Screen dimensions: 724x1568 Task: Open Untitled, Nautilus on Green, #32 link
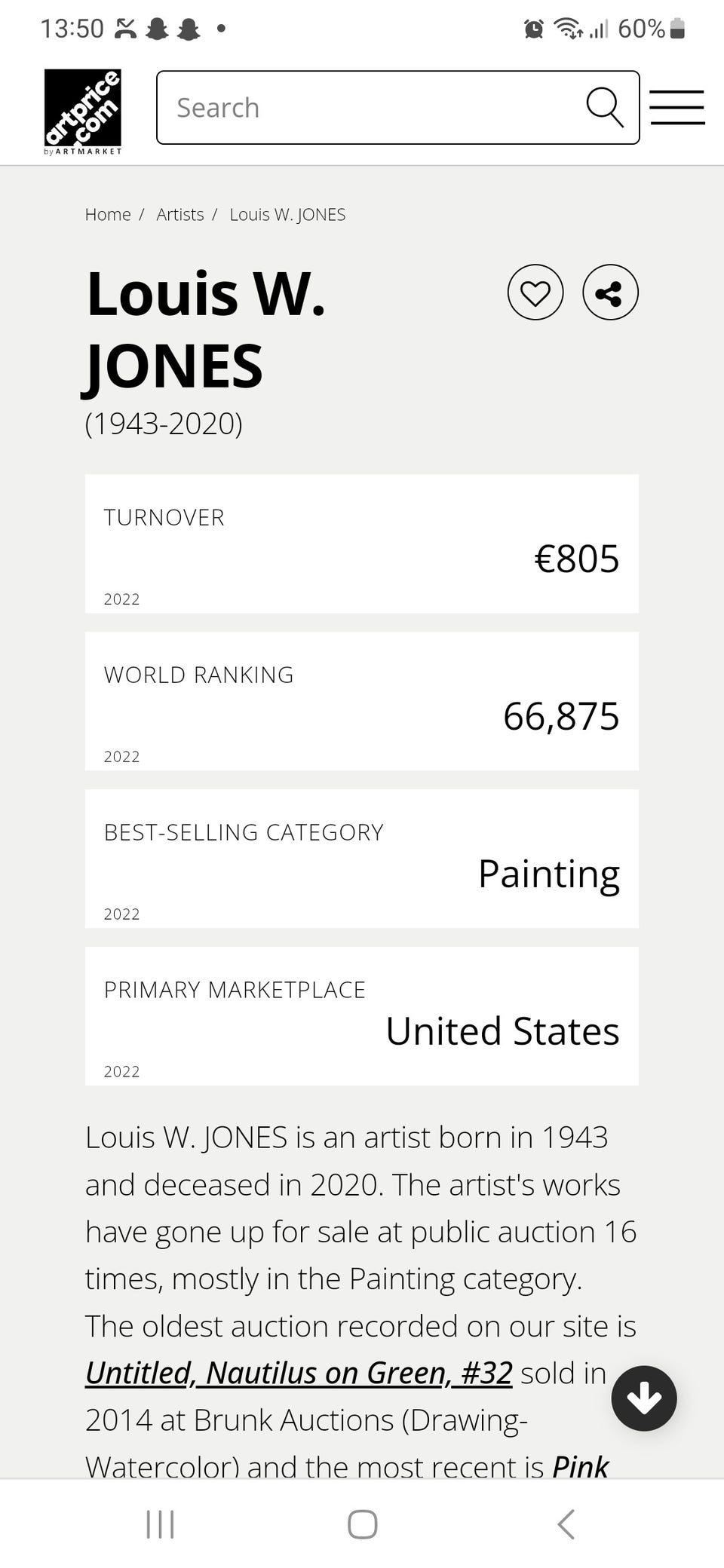[x=299, y=1373]
